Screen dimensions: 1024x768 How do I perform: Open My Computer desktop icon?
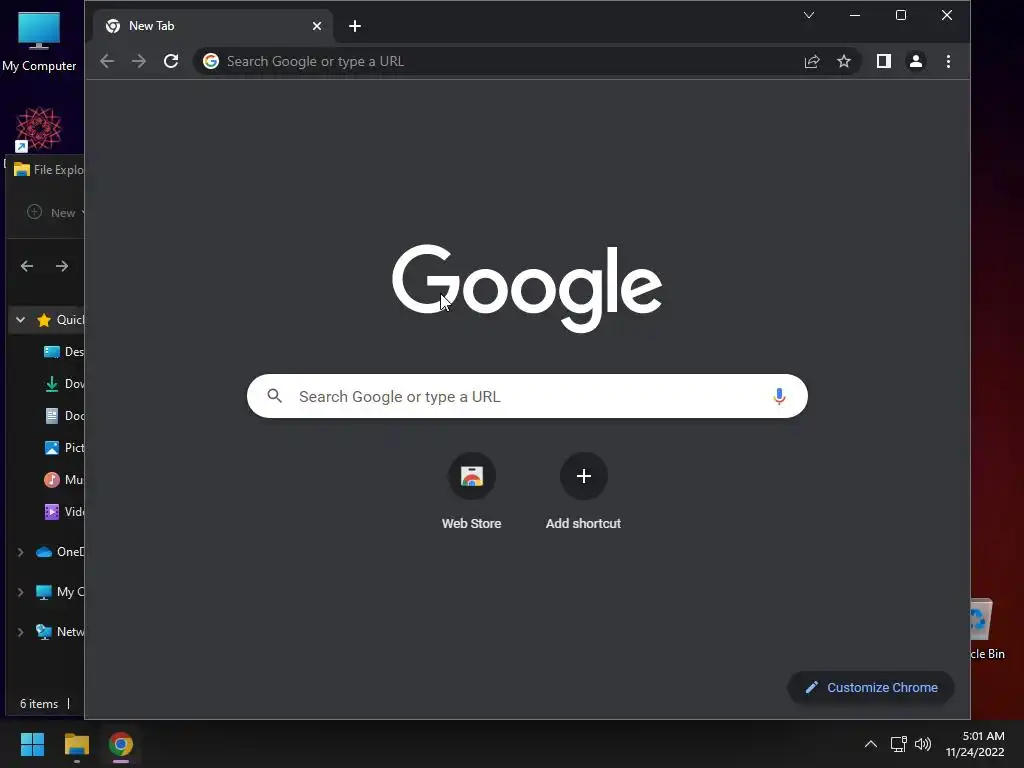tap(39, 41)
